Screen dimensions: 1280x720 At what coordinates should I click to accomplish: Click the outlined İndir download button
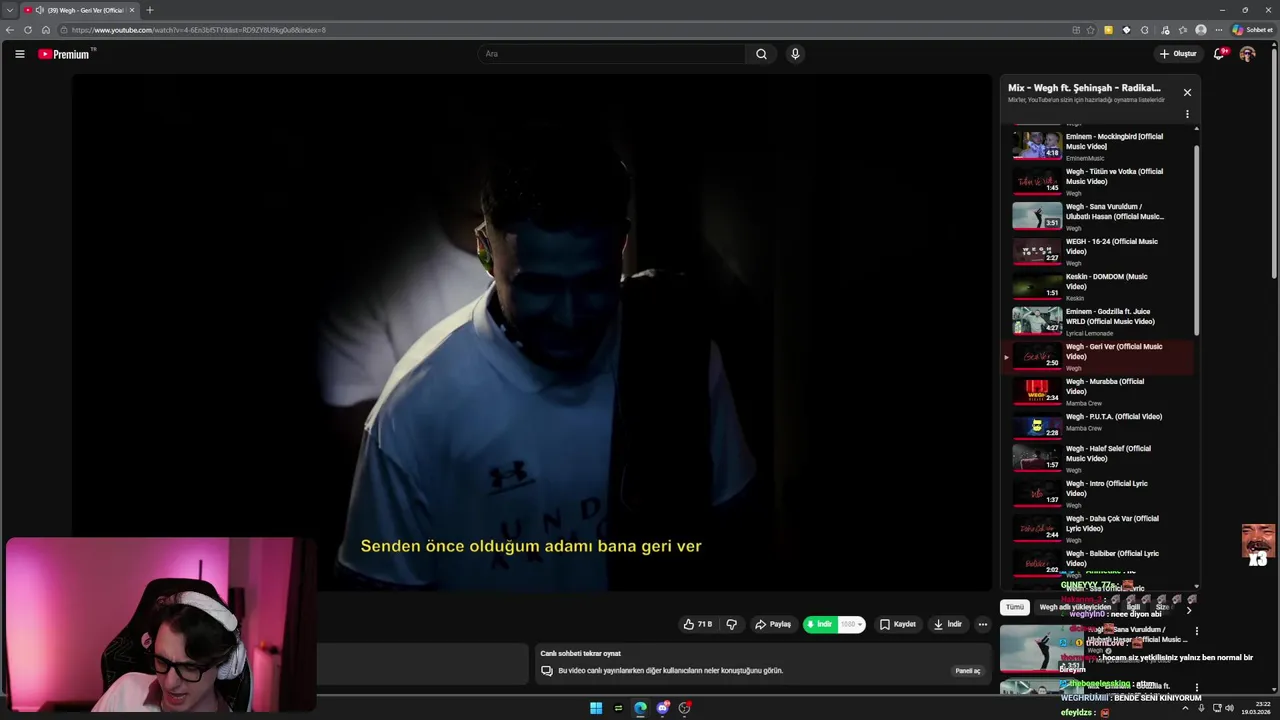pyautogui.click(x=948, y=624)
